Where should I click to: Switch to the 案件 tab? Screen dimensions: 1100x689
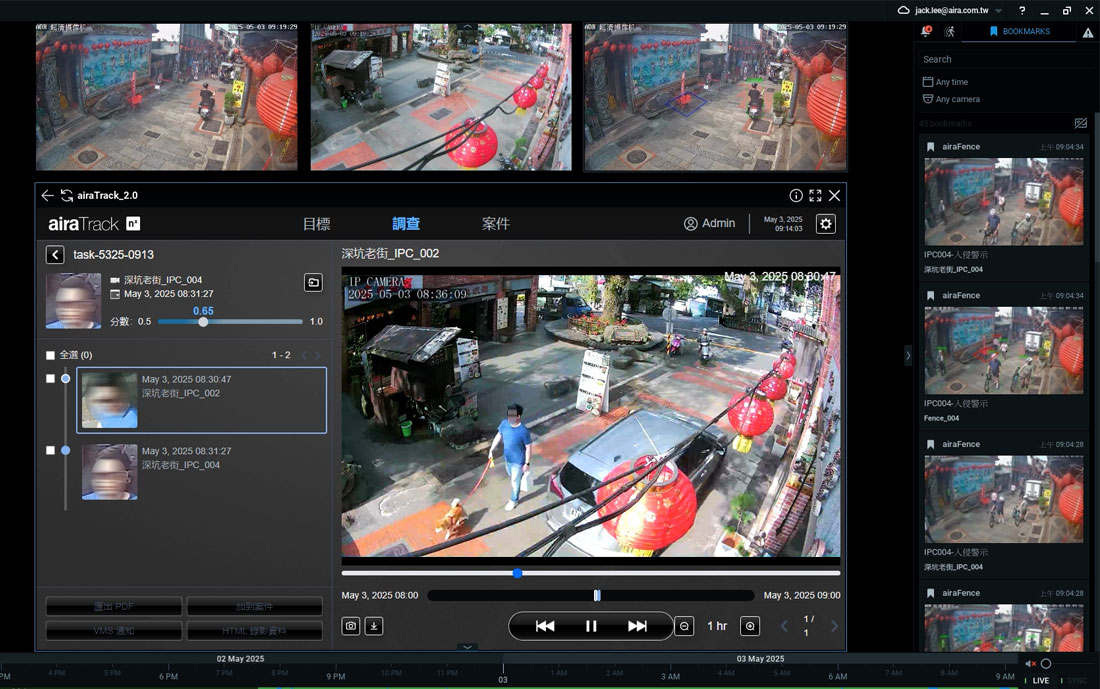point(496,224)
